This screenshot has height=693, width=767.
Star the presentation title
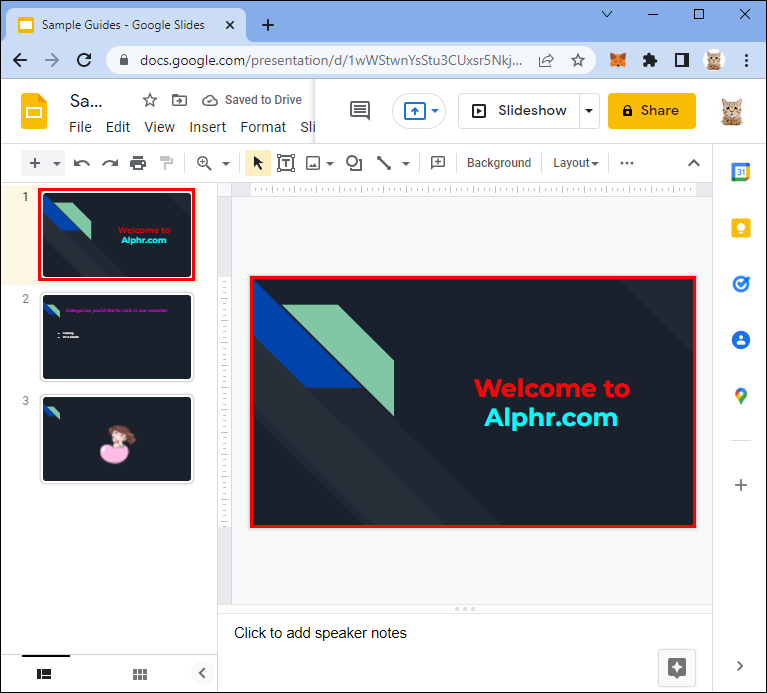[150, 100]
